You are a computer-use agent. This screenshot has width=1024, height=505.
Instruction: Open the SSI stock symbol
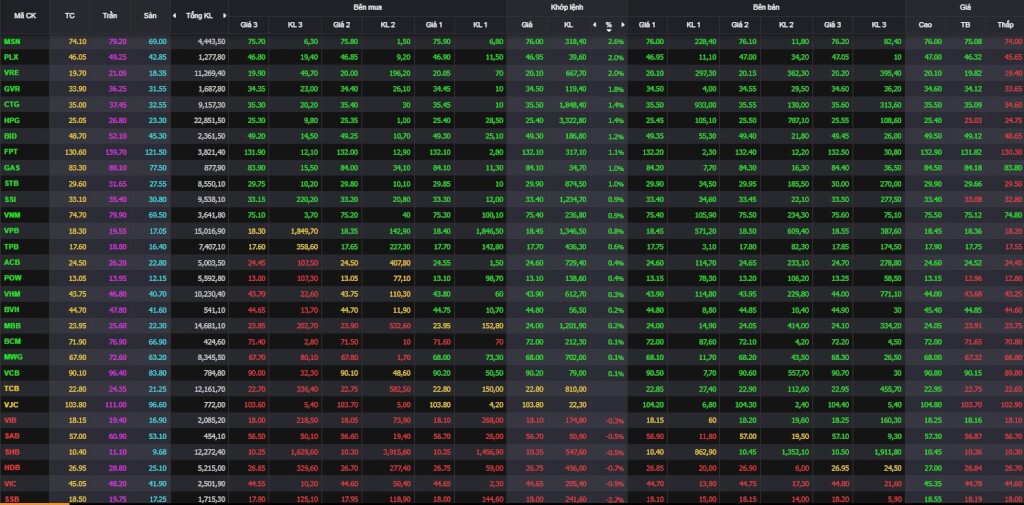click(x=10, y=199)
